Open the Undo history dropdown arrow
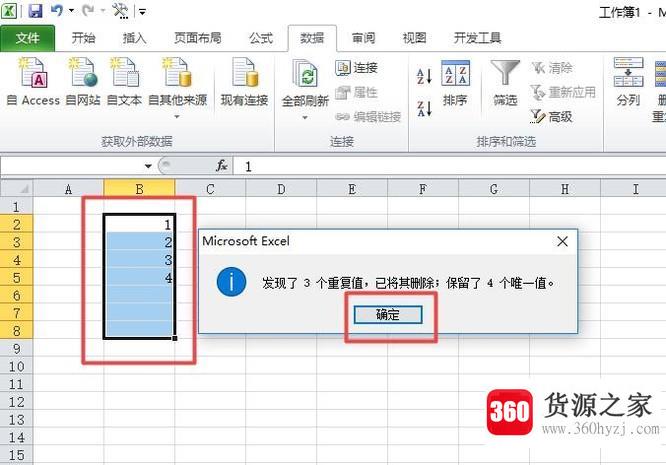Viewport: 666px width, 465px height. tap(71, 11)
